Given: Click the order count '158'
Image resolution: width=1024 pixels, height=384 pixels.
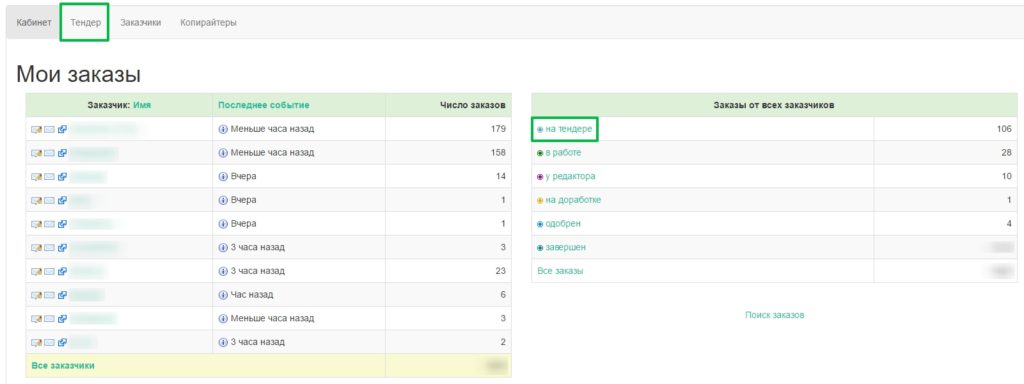Looking at the screenshot, I should 498,153.
